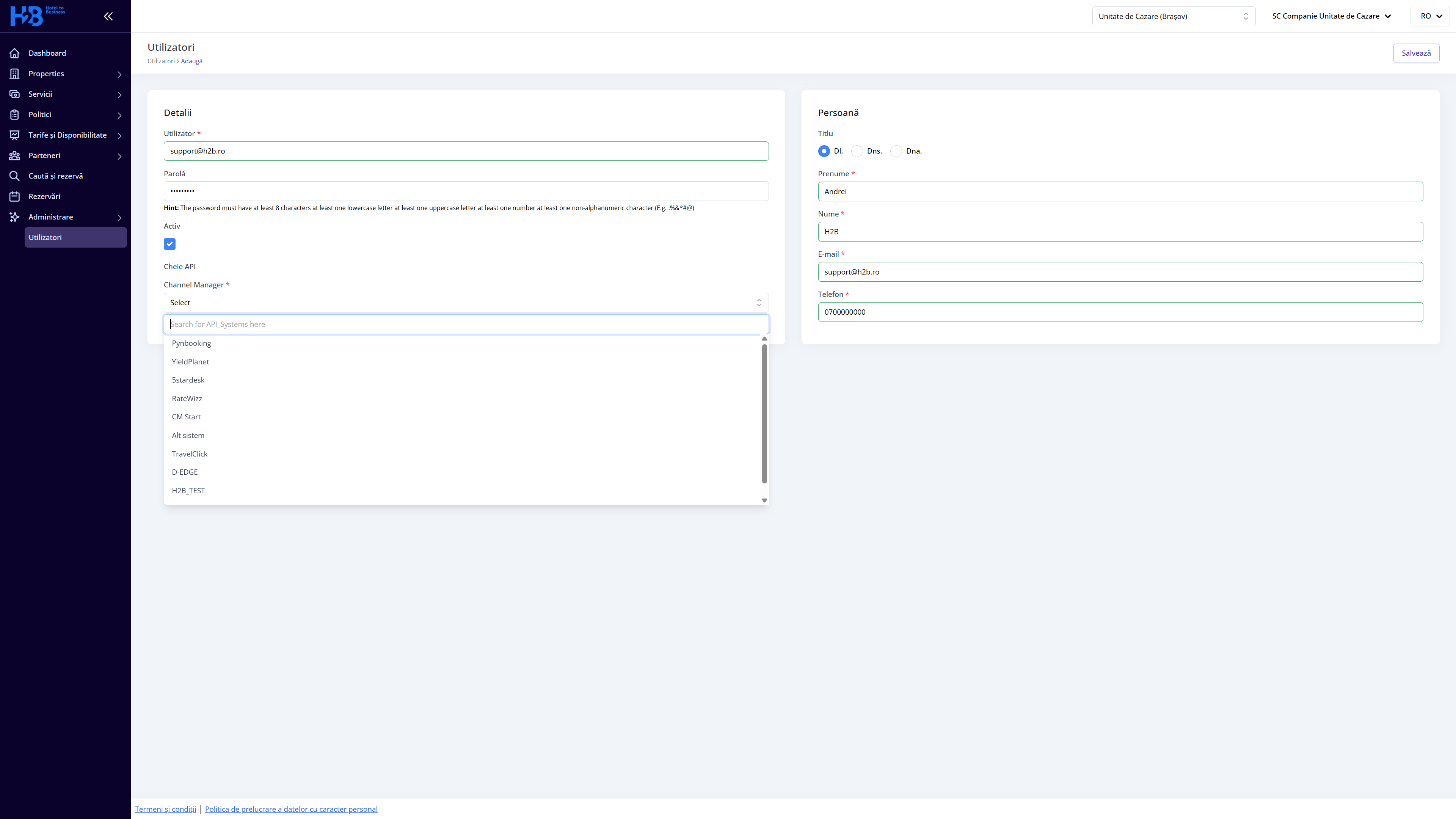This screenshot has height=819, width=1456.
Task: Open SC Companie Unitate de Cazare menu
Action: 1332,16
